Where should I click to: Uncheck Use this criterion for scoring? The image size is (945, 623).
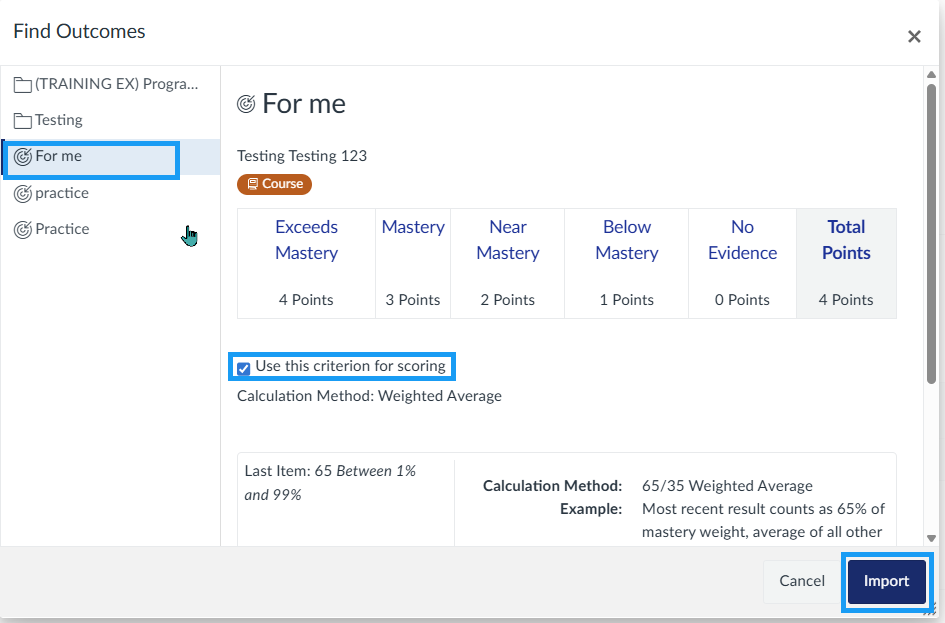243,368
